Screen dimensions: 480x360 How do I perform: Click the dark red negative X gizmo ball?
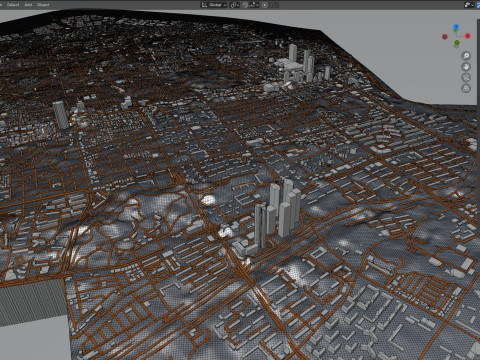[x=445, y=37]
